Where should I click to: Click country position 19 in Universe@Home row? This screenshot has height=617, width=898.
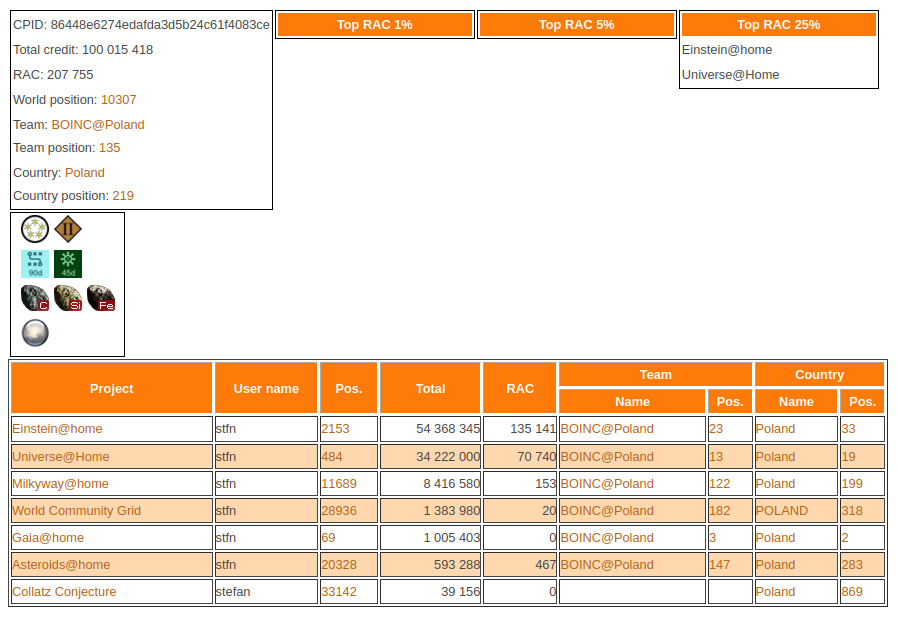[x=848, y=457]
